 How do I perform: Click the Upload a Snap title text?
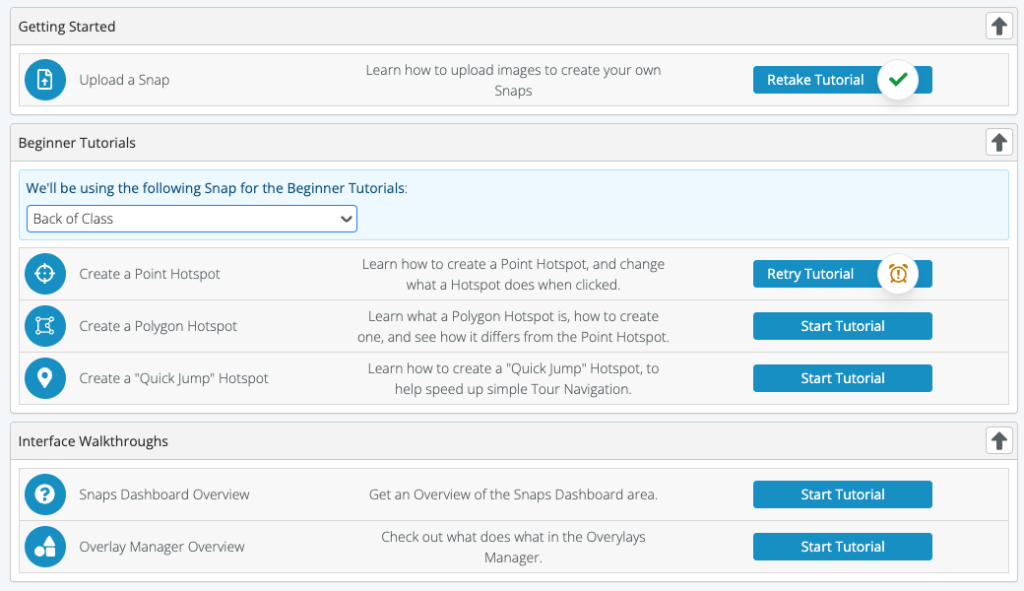pyautogui.click(x=124, y=80)
